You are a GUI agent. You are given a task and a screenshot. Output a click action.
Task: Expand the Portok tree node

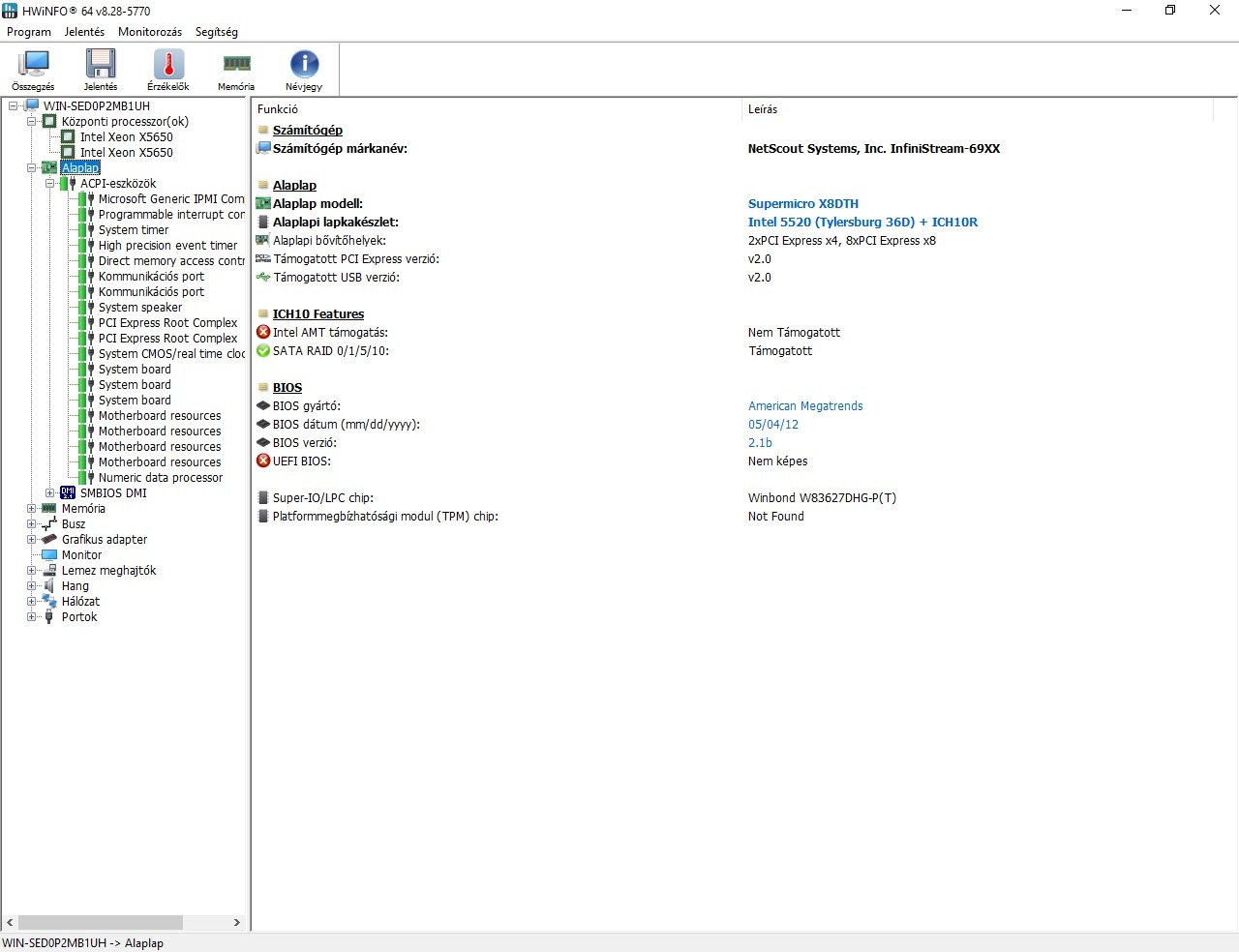[x=31, y=617]
